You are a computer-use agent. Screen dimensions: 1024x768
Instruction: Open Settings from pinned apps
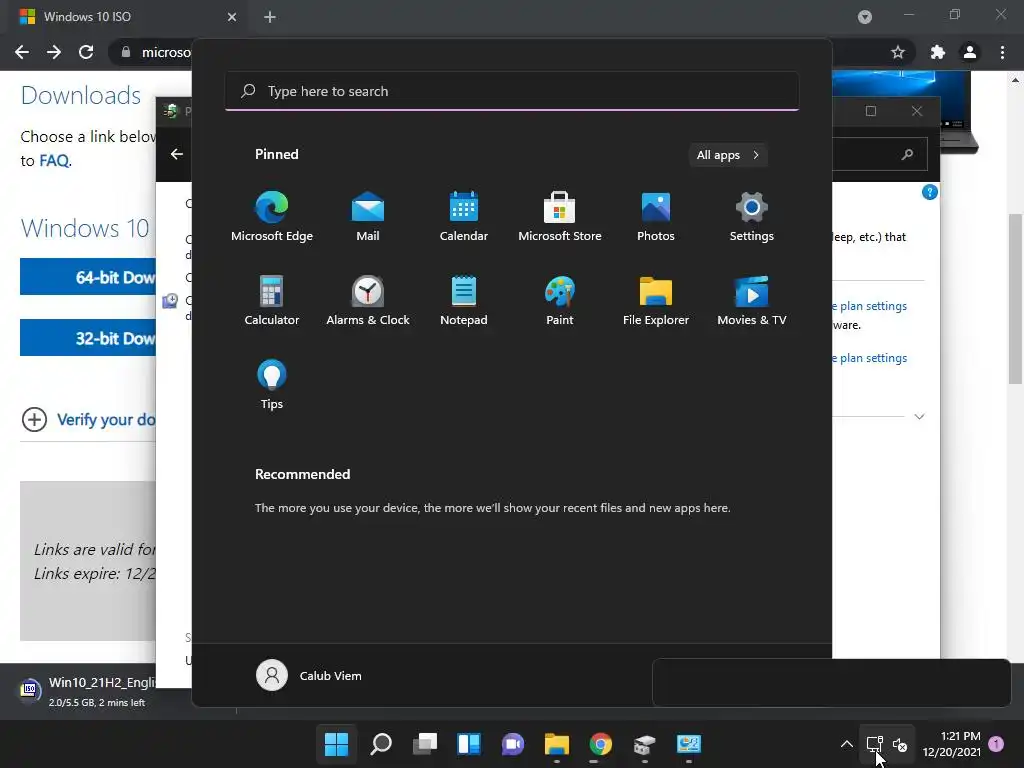[752, 216]
